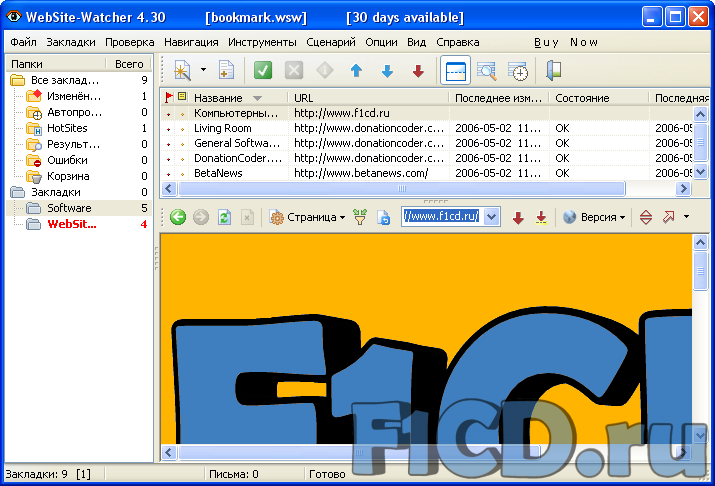Open dropdown arrow beside new bookmark icon

pyautogui.click(x=203, y=70)
